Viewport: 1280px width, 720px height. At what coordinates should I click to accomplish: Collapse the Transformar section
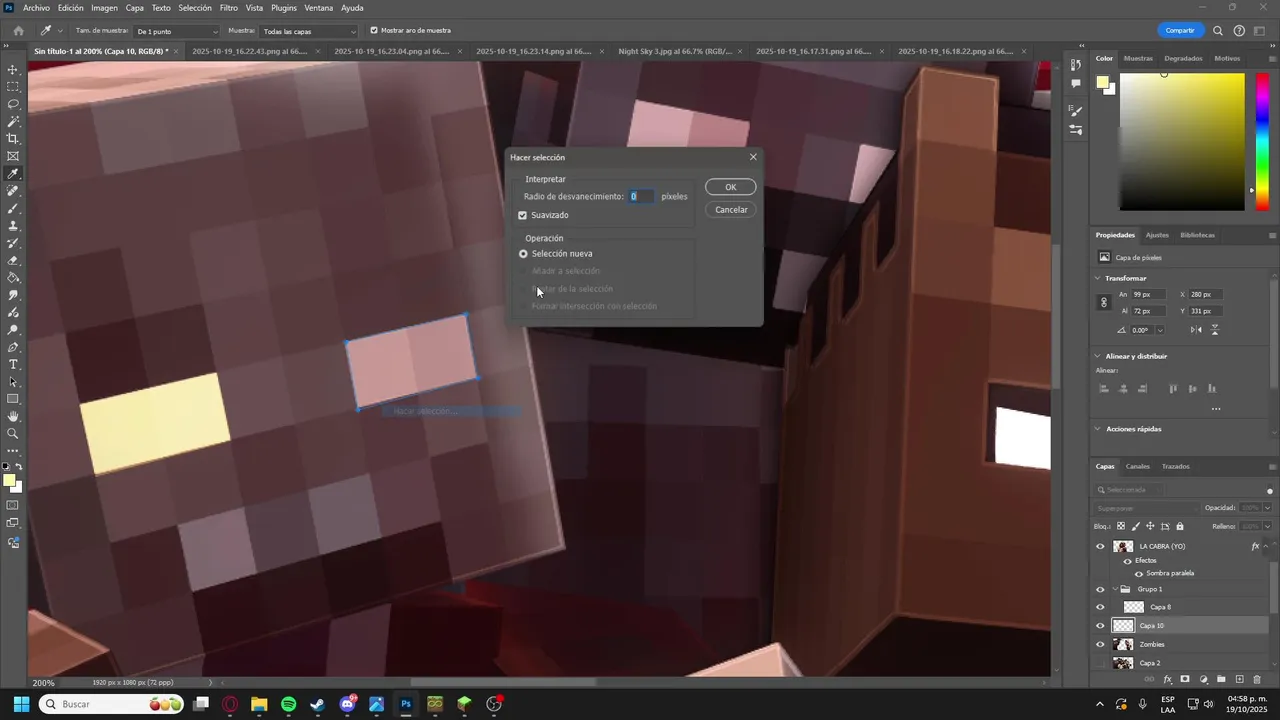pos(1098,278)
